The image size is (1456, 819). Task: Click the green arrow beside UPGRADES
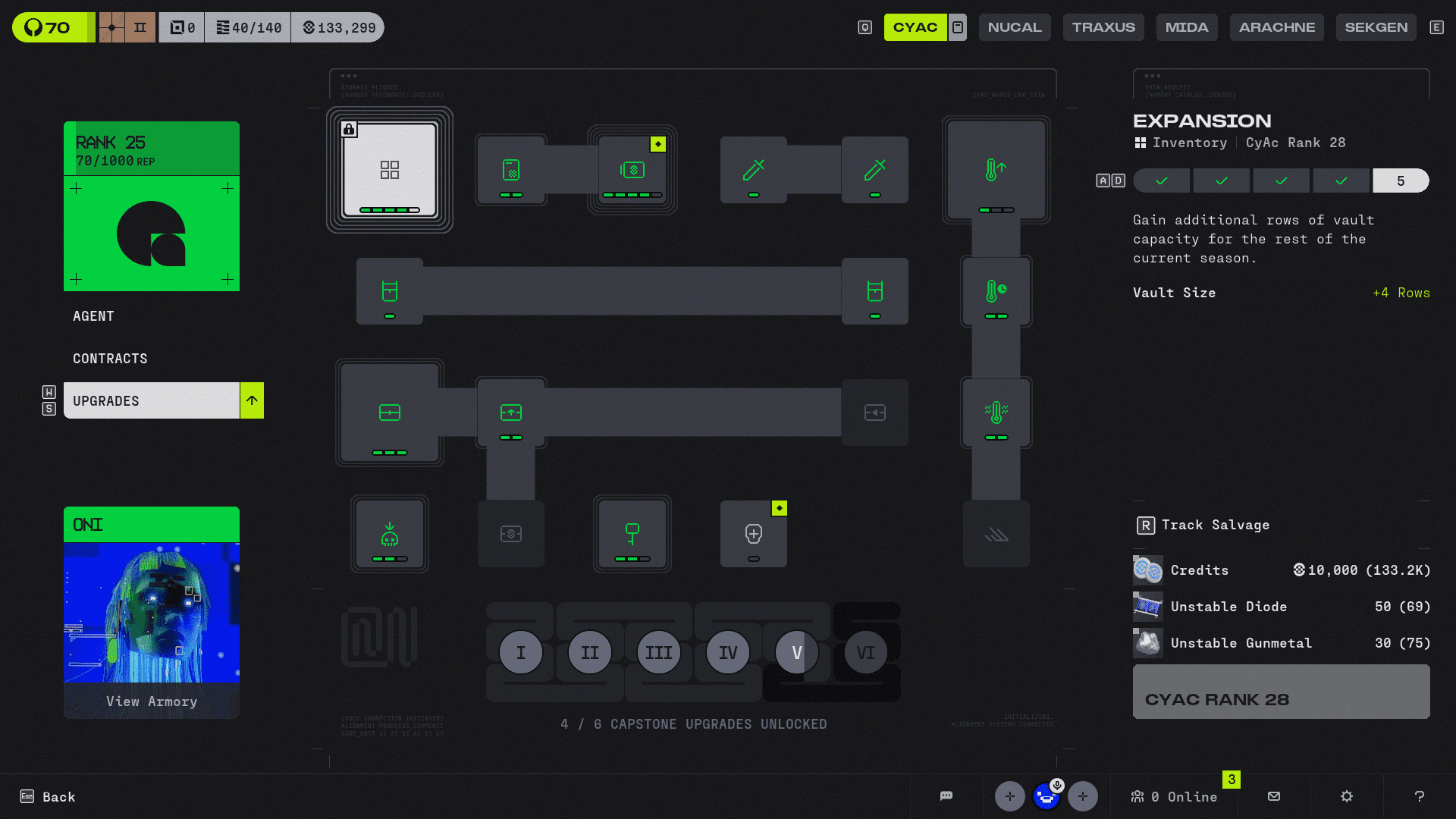tap(252, 400)
